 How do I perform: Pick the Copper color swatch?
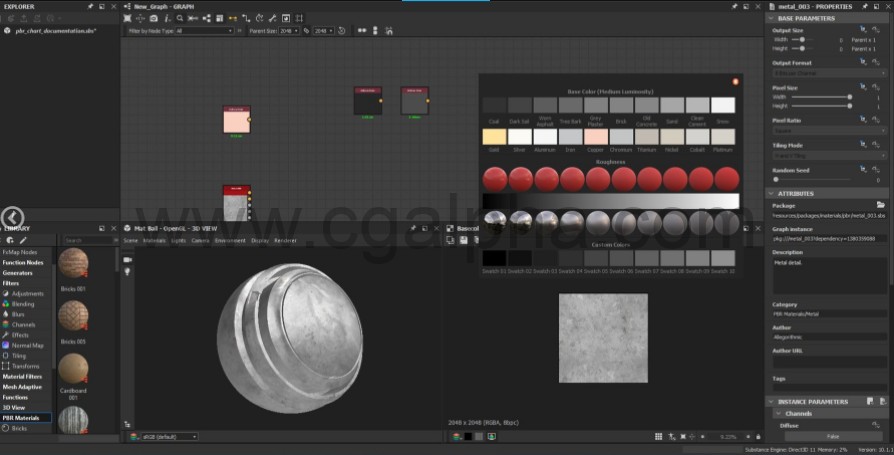pyautogui.click(x=595, y=137)
